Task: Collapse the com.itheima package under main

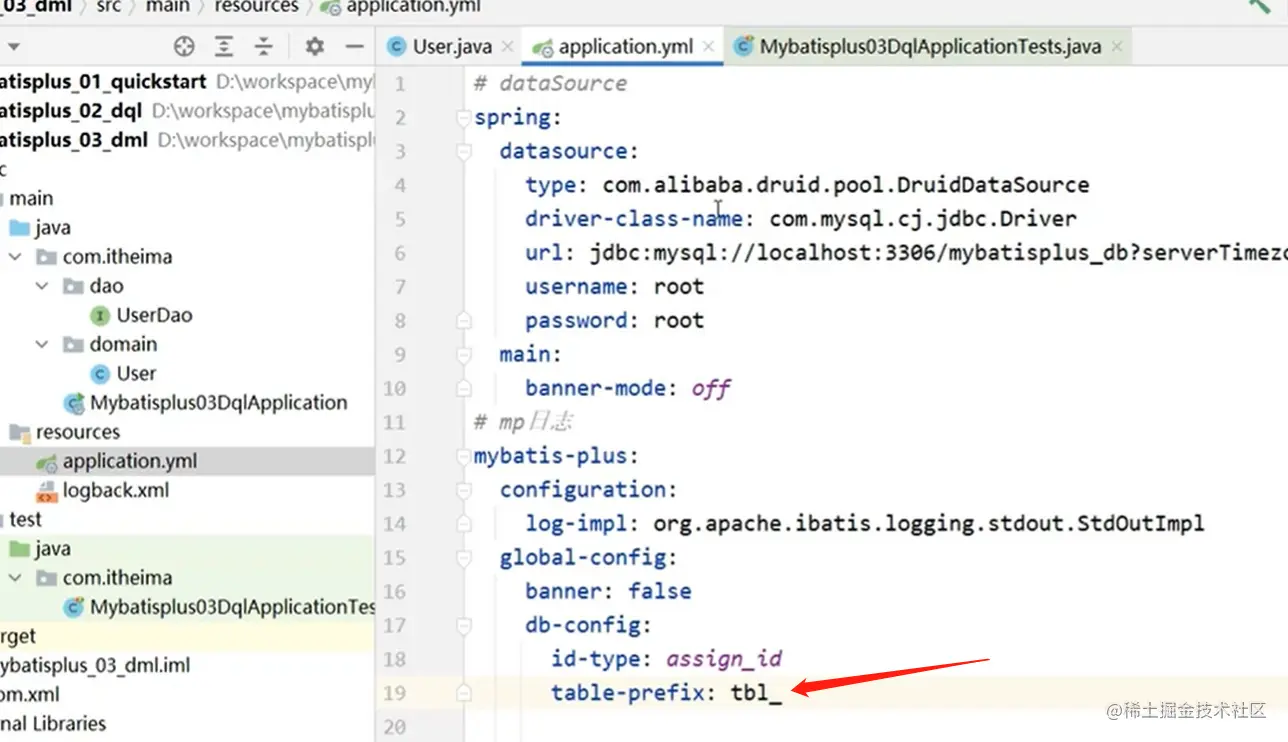Action: tap(15, 257)
